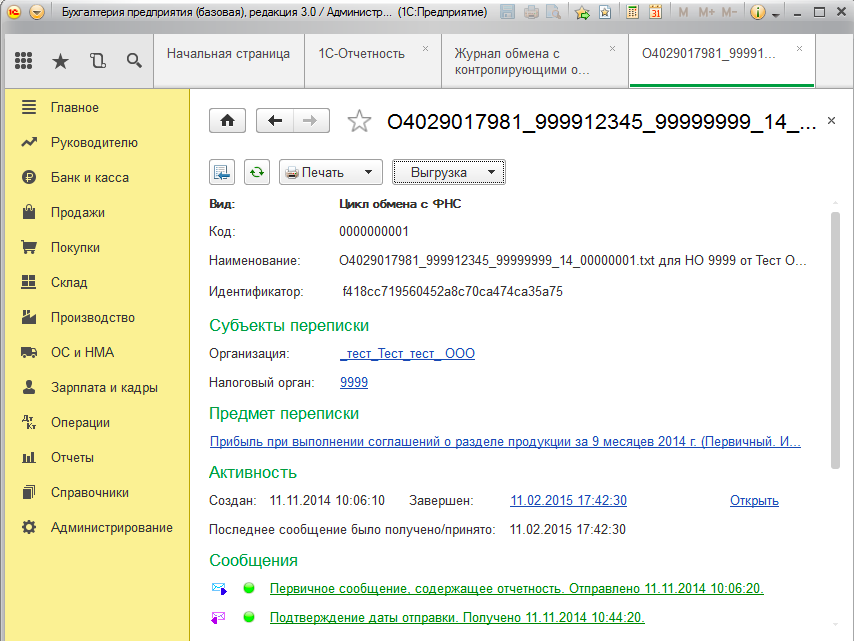Toggle the favorite star next to the document title
This screenshot has height=641, width=854.
359,121
